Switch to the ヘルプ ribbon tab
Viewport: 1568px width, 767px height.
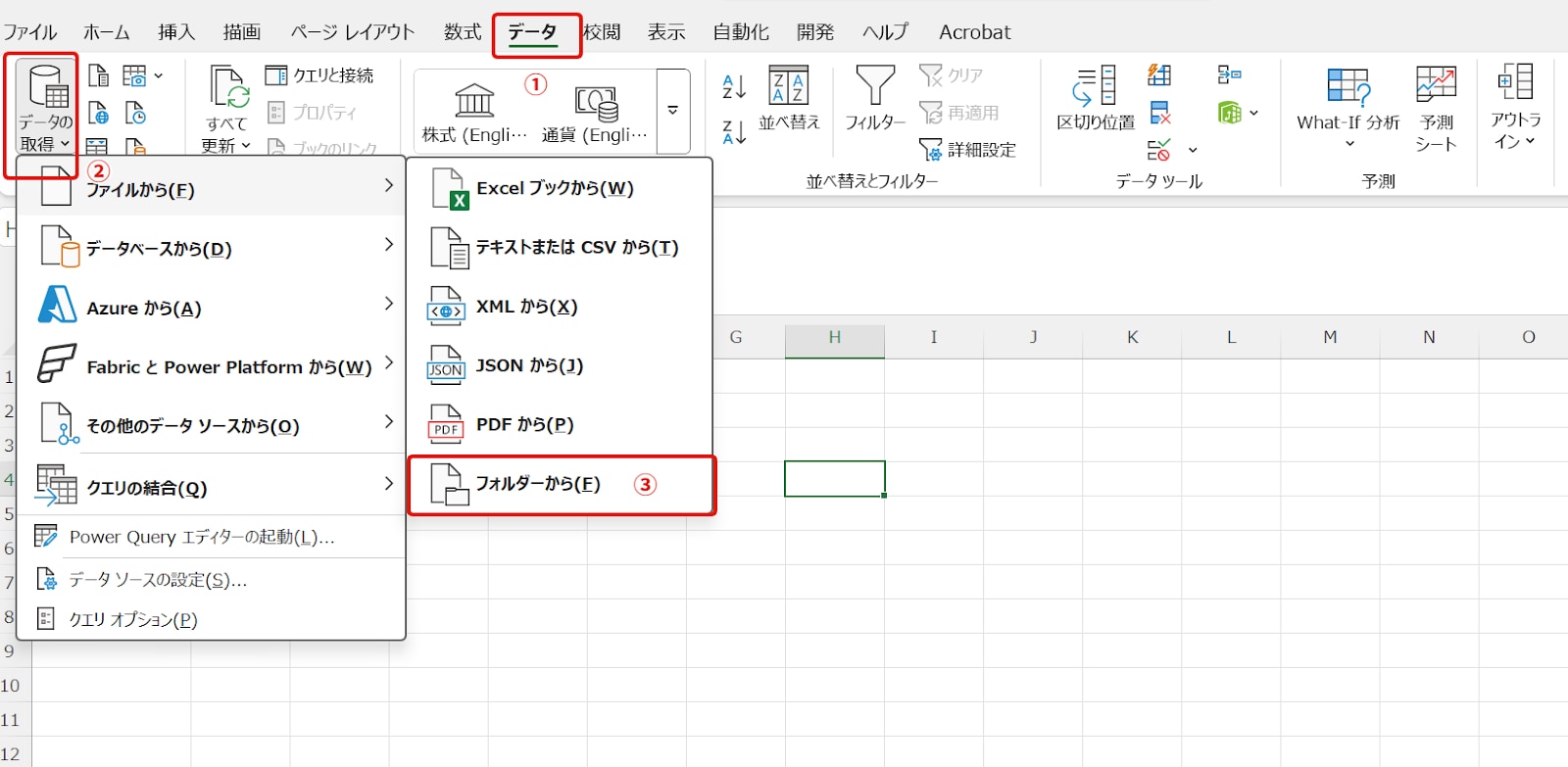886,32
